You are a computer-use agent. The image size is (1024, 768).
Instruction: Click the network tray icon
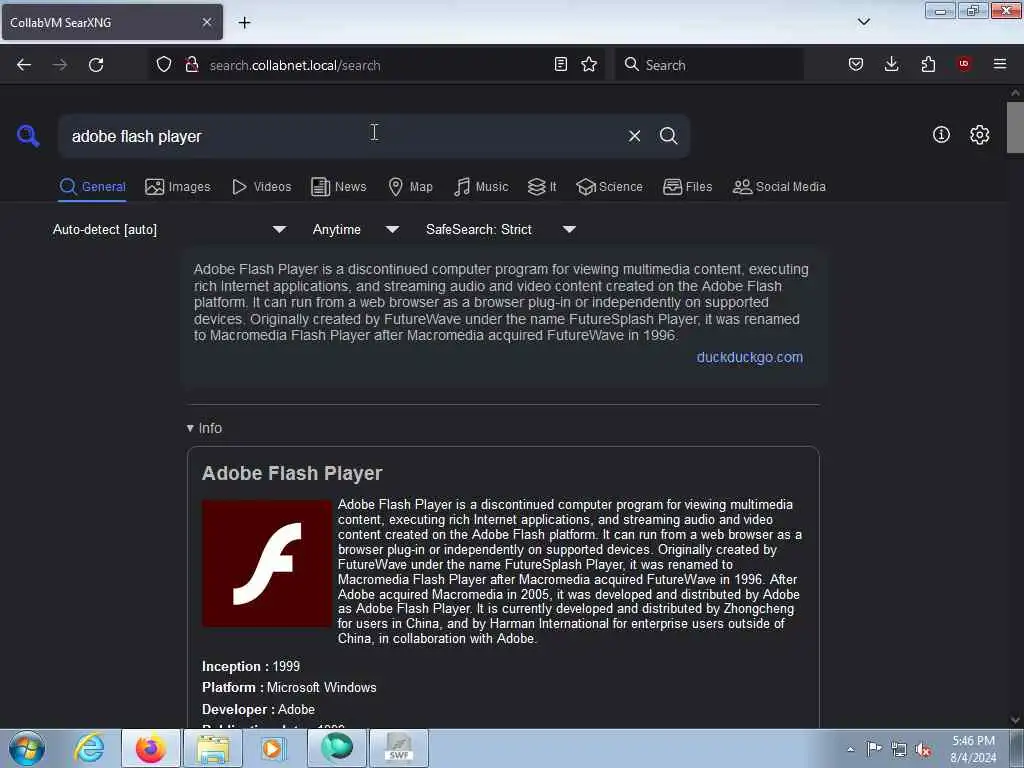click(x=899, y=750)
